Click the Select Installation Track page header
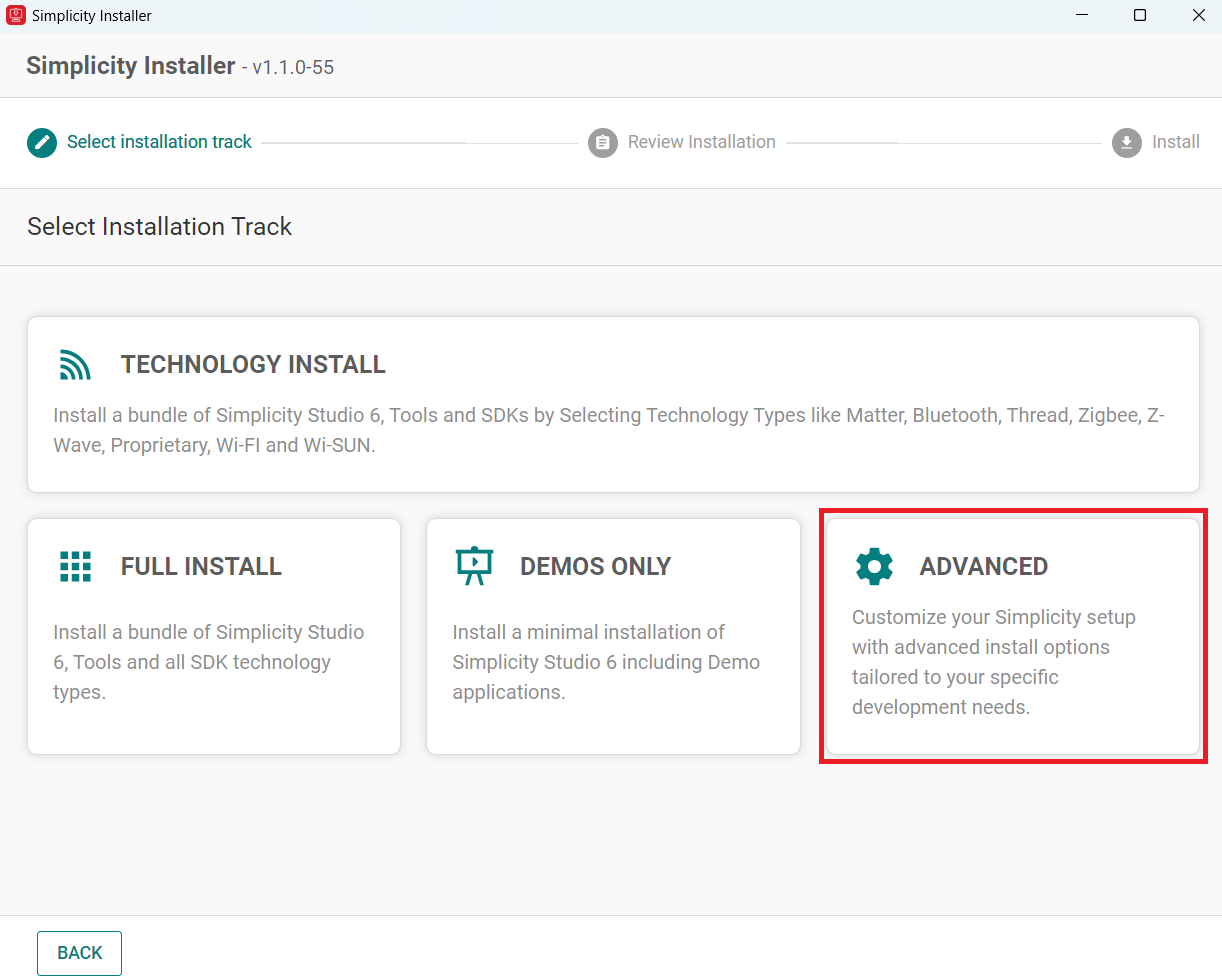This screenshot has width=1222, height=980. click(159, 227)
